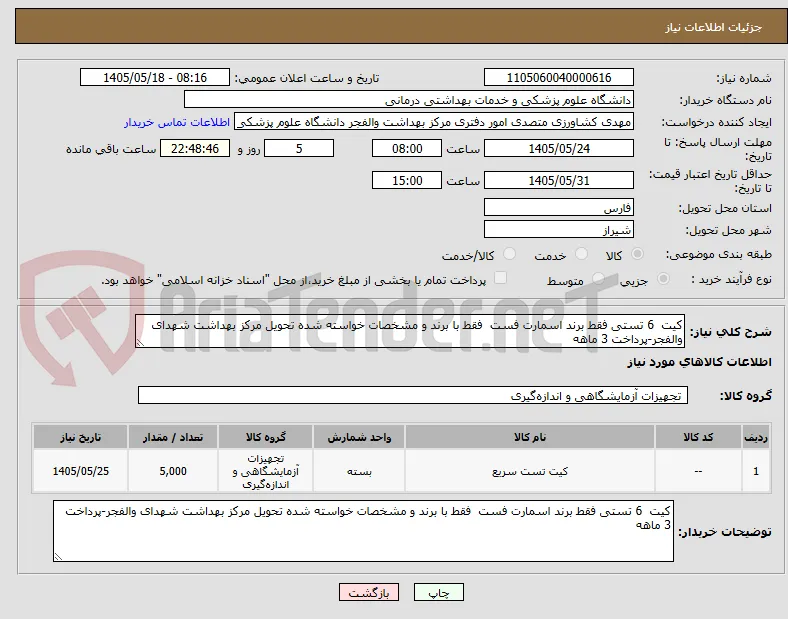This screenshot has height=619, width=788.
Task: Click the need date cell 1405/05/25
Action: click(x=80, y=471)
